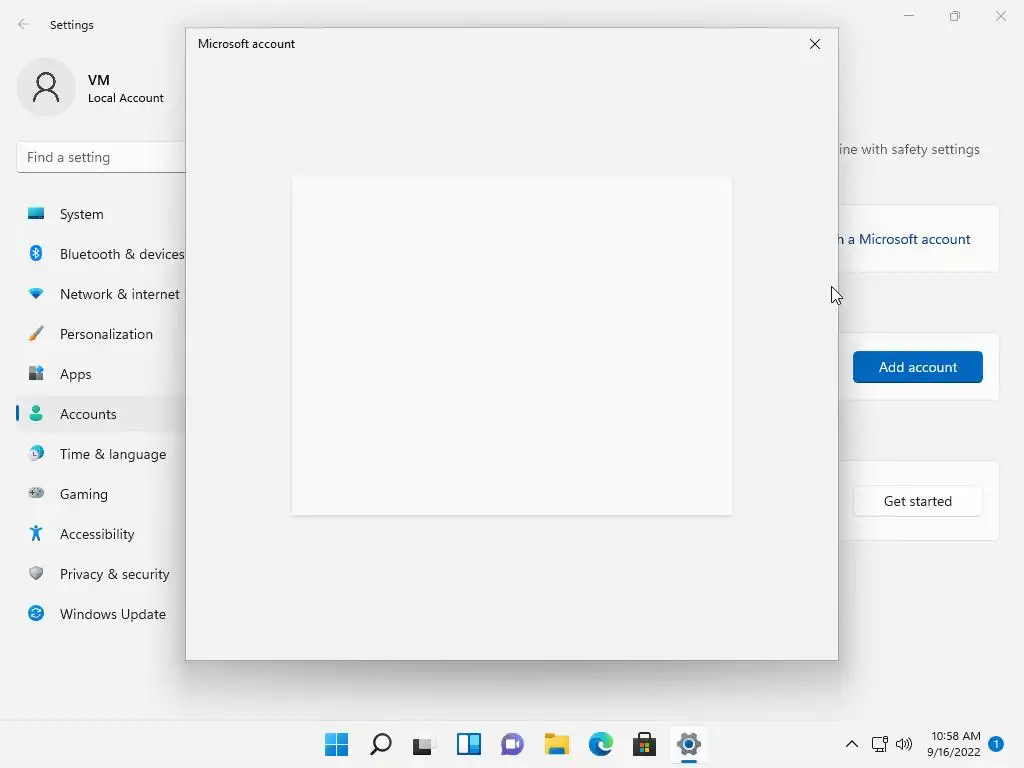Click the Get started button
Screen dimensions: 1024x768
918,501
